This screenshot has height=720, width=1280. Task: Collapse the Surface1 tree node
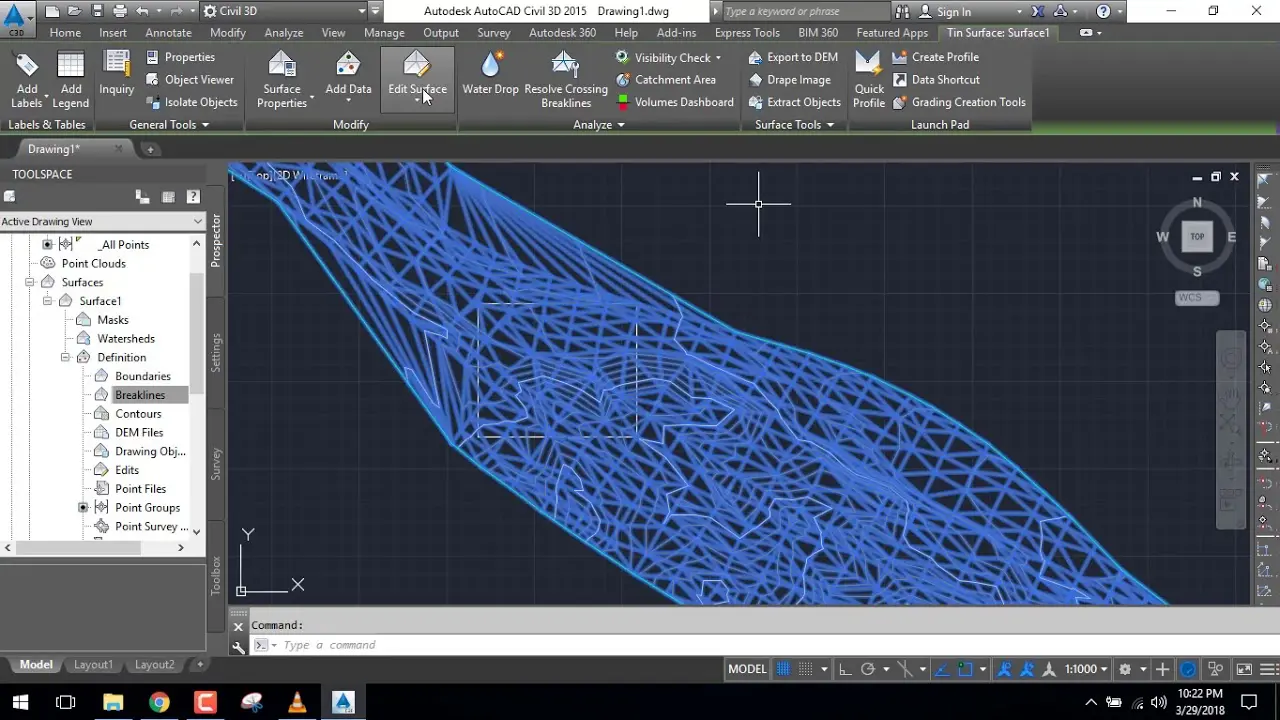coord(47,301)
